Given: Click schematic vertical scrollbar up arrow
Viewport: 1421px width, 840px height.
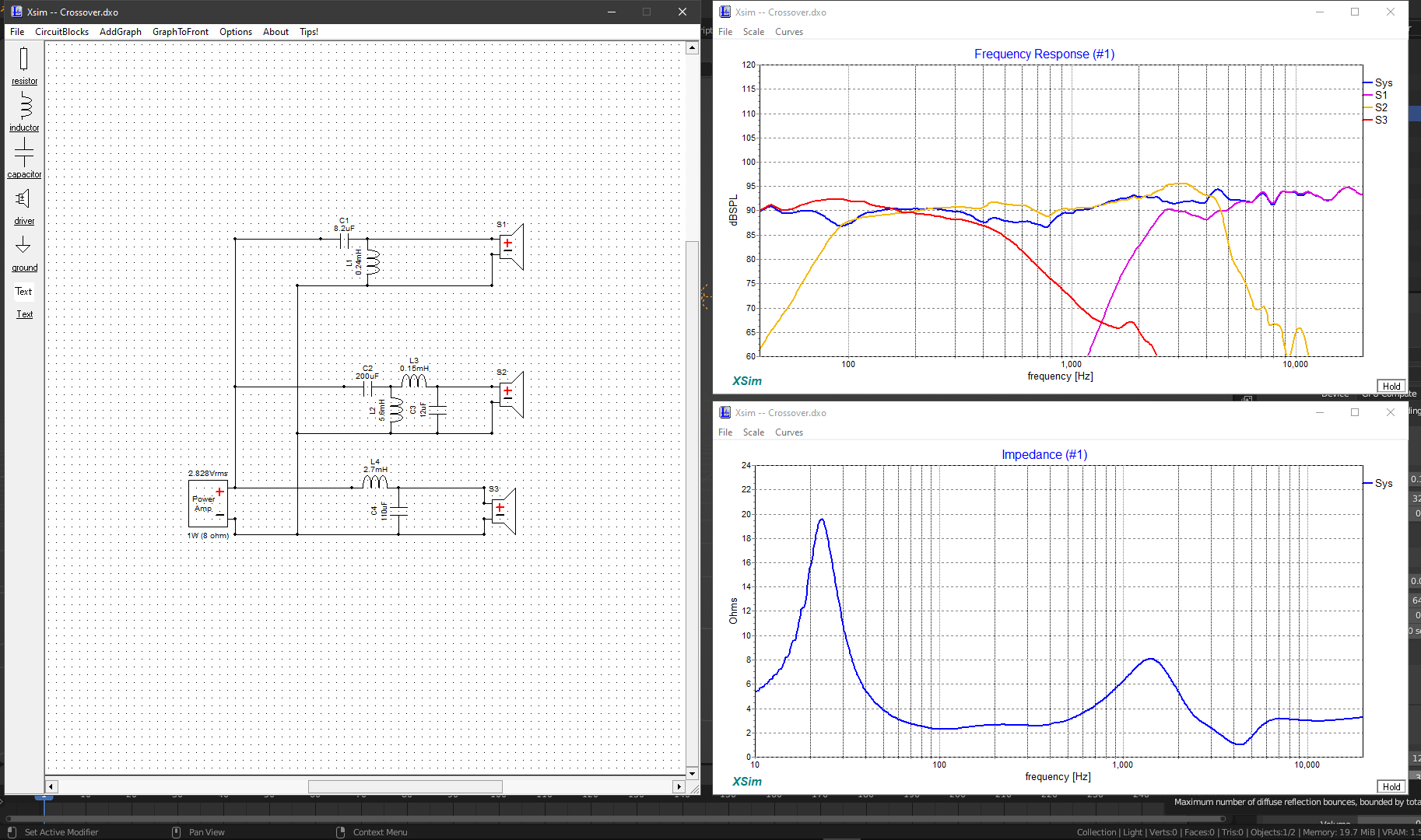Looking at the screenshot, I should pyautogui.click(x=692, y=48).
